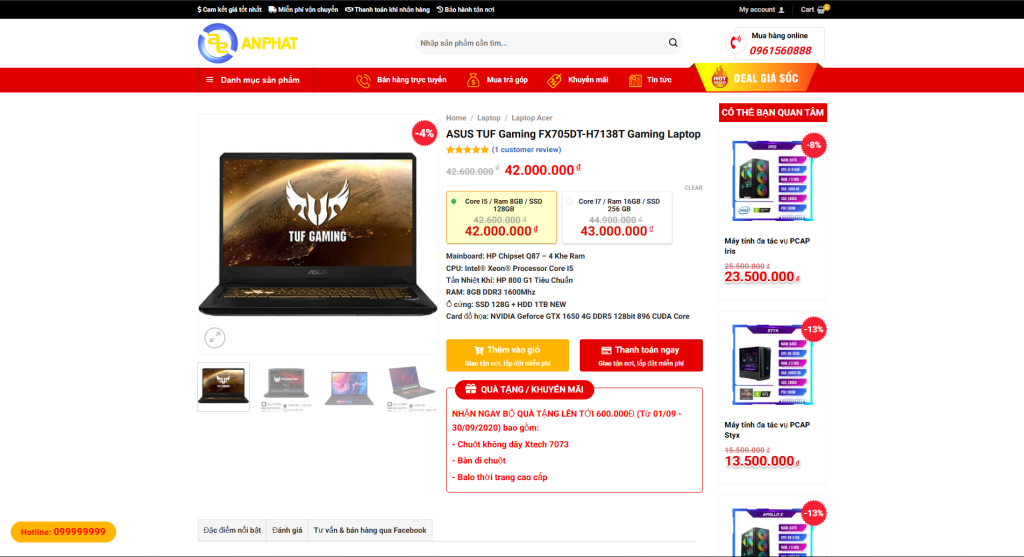
Task: Select the second product thumbnail image
Action: [286, 387]
